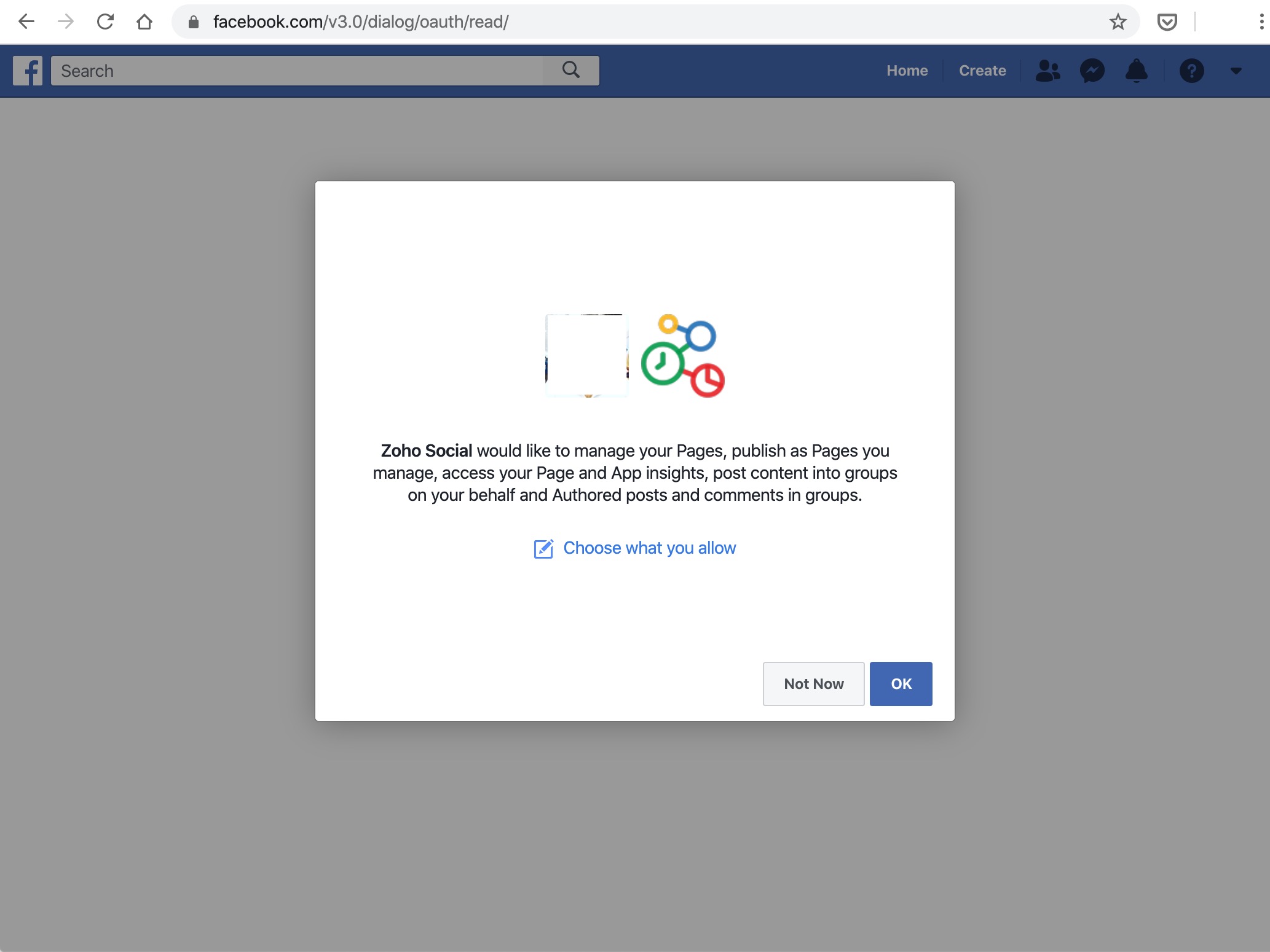Click the Friends/People icon
The image size is (1270, 952).
pos(1048,70)
